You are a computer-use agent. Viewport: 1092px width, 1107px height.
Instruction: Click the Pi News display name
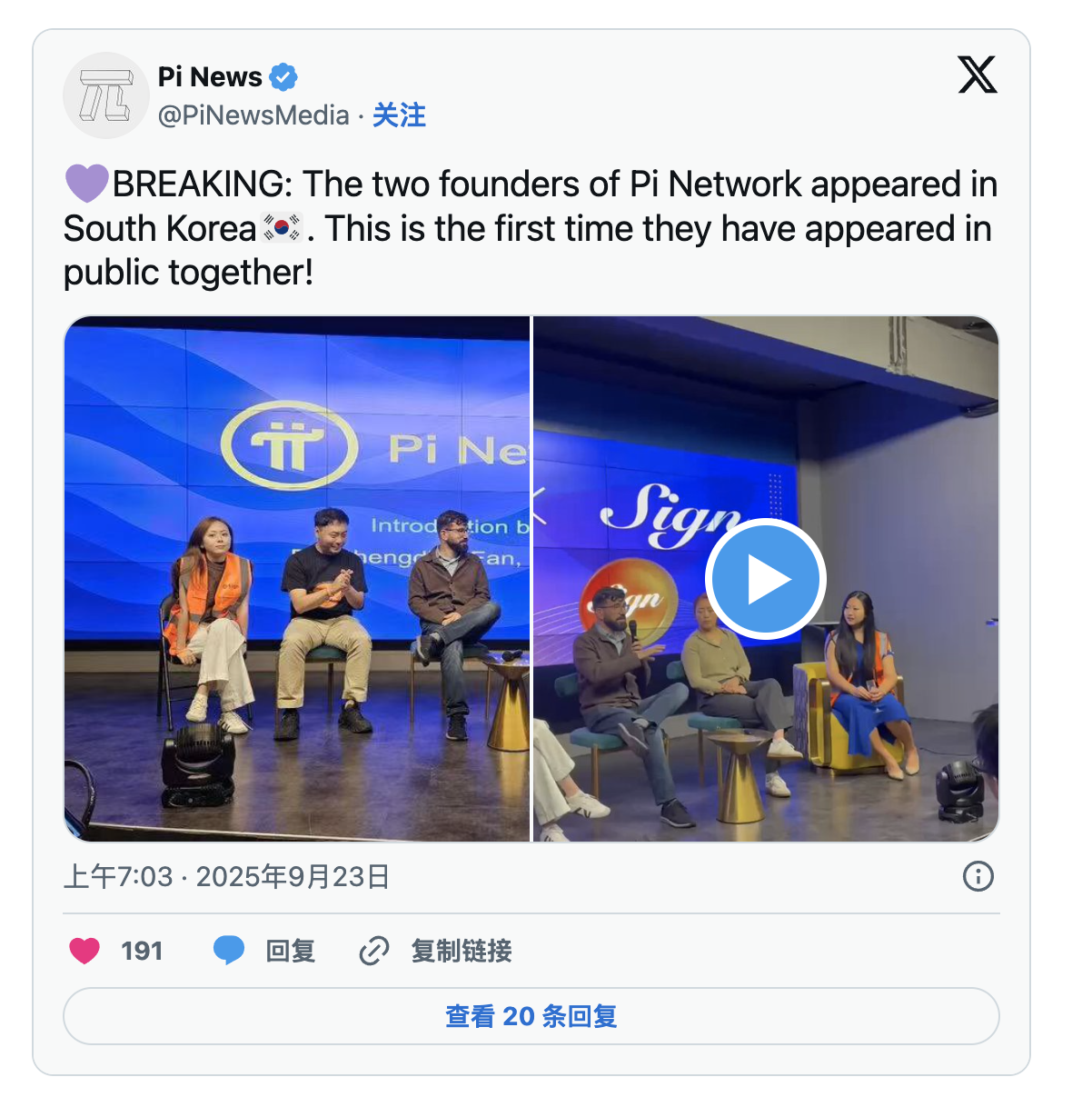[210, 77]
